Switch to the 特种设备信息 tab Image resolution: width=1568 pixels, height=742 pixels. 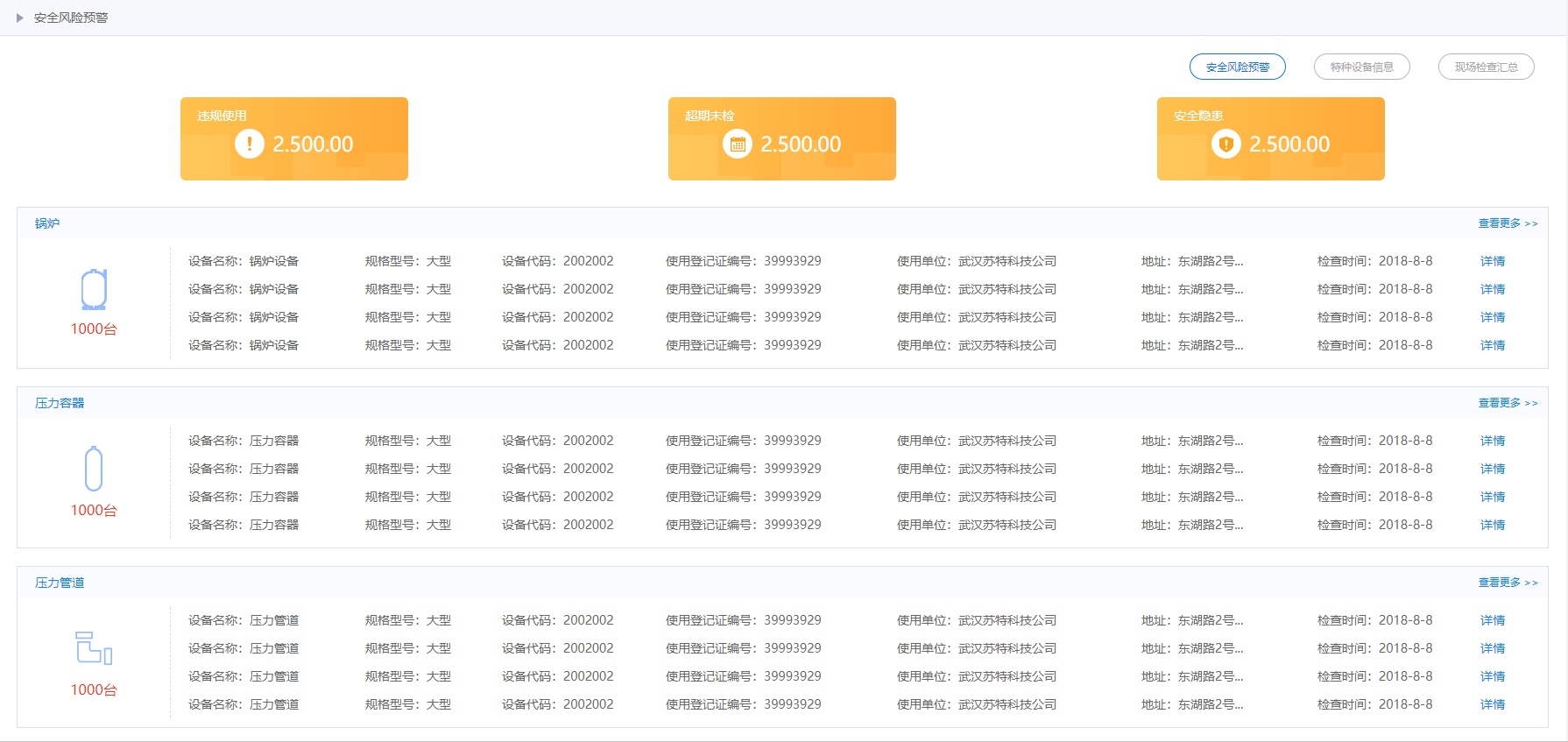pyautogui.click(x=1361, y=67)
